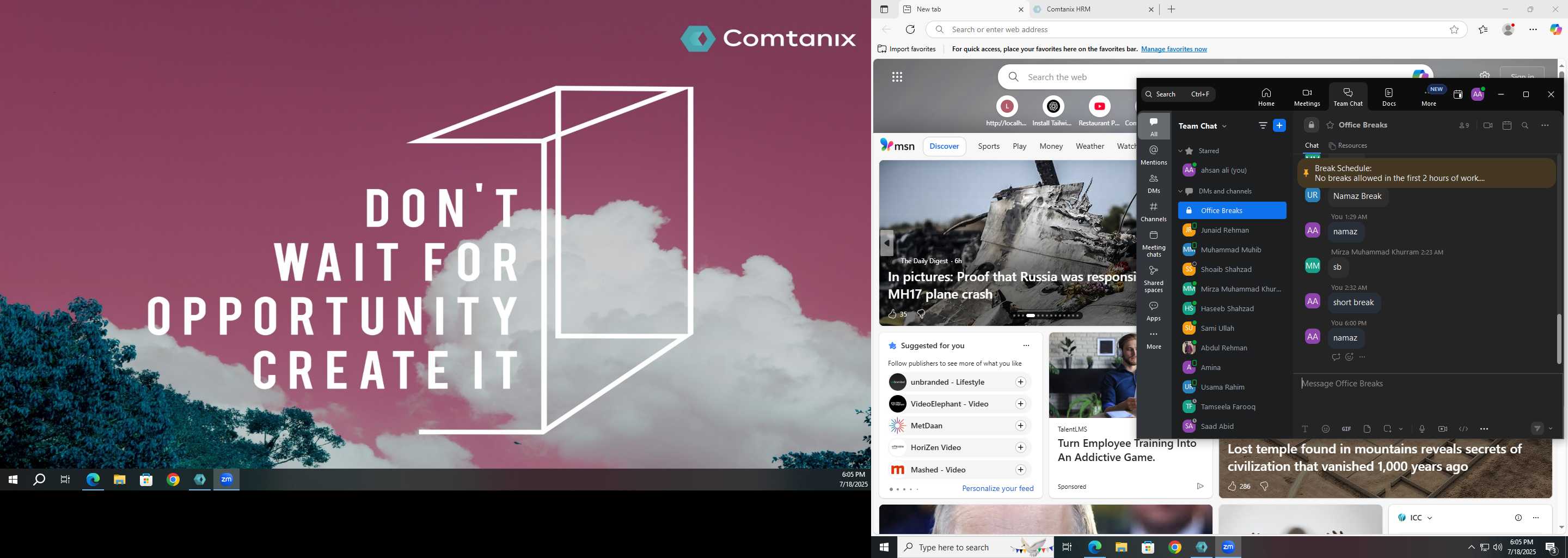This screenshot has height=558, width=1568.
Task: Follow VideoElephant - Video with its plus button
Action: [1021, 404]
